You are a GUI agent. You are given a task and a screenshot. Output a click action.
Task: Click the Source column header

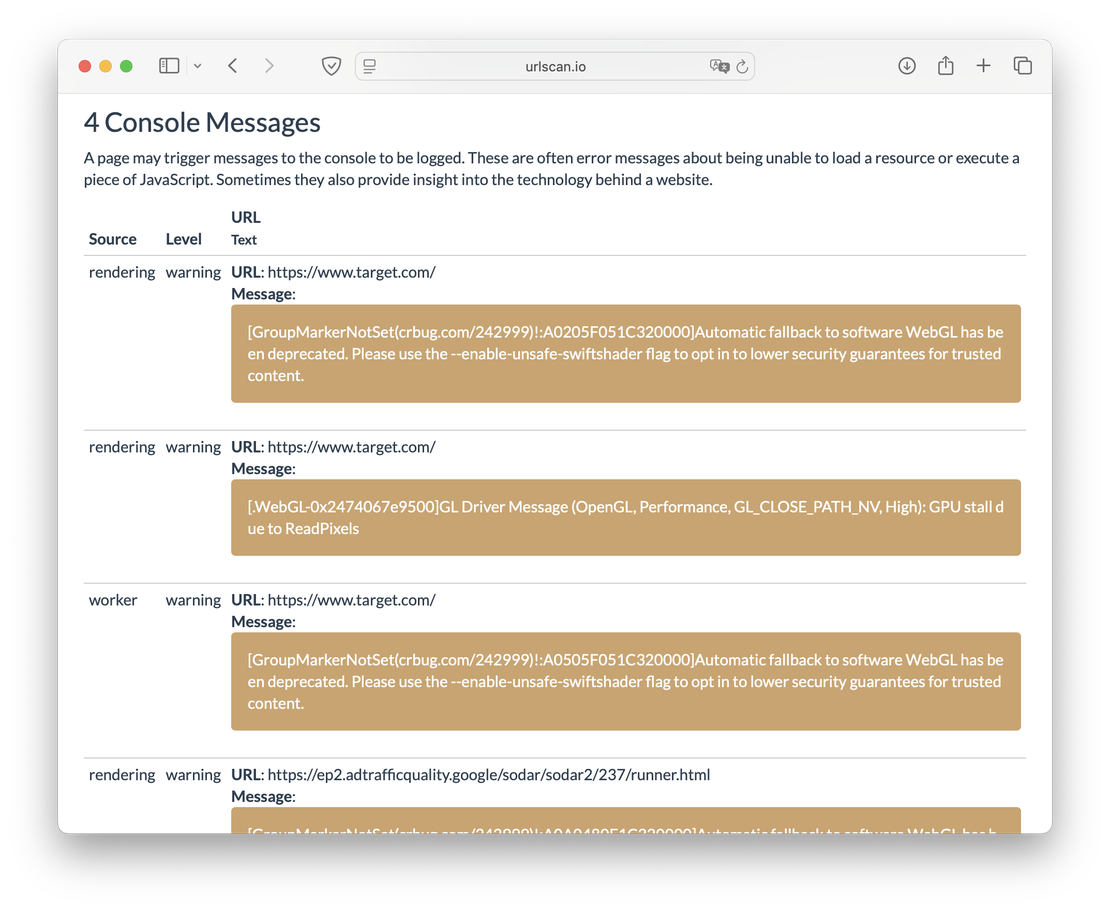coord(112,239)
